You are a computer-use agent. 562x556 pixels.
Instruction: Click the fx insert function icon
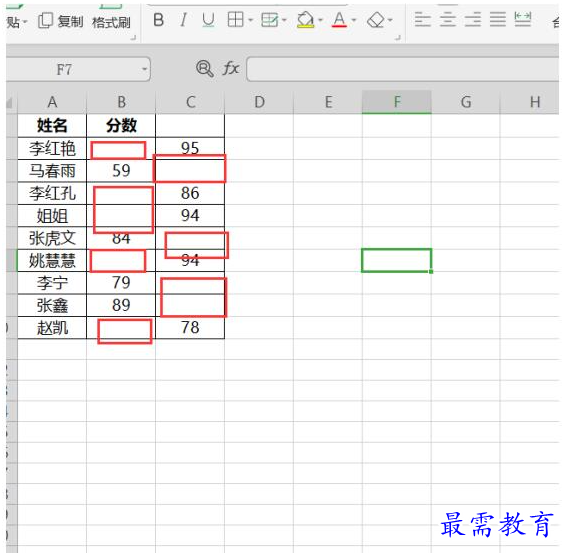(230, 68)
